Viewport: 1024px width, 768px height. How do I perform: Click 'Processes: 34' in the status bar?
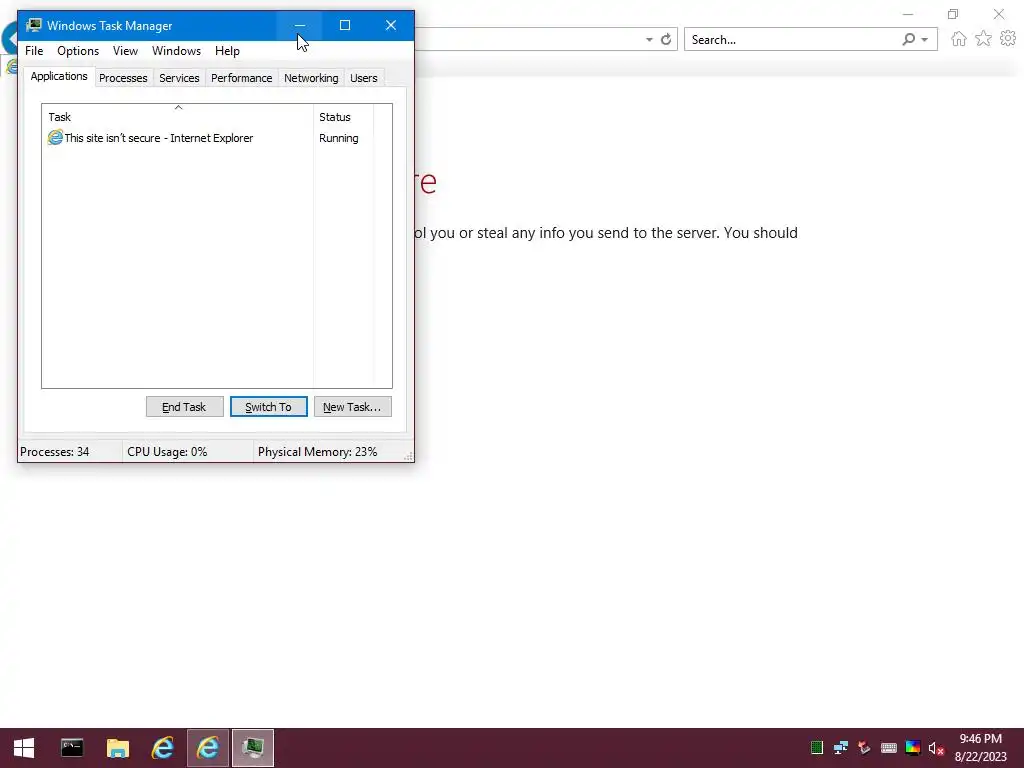tap(55, 452)
